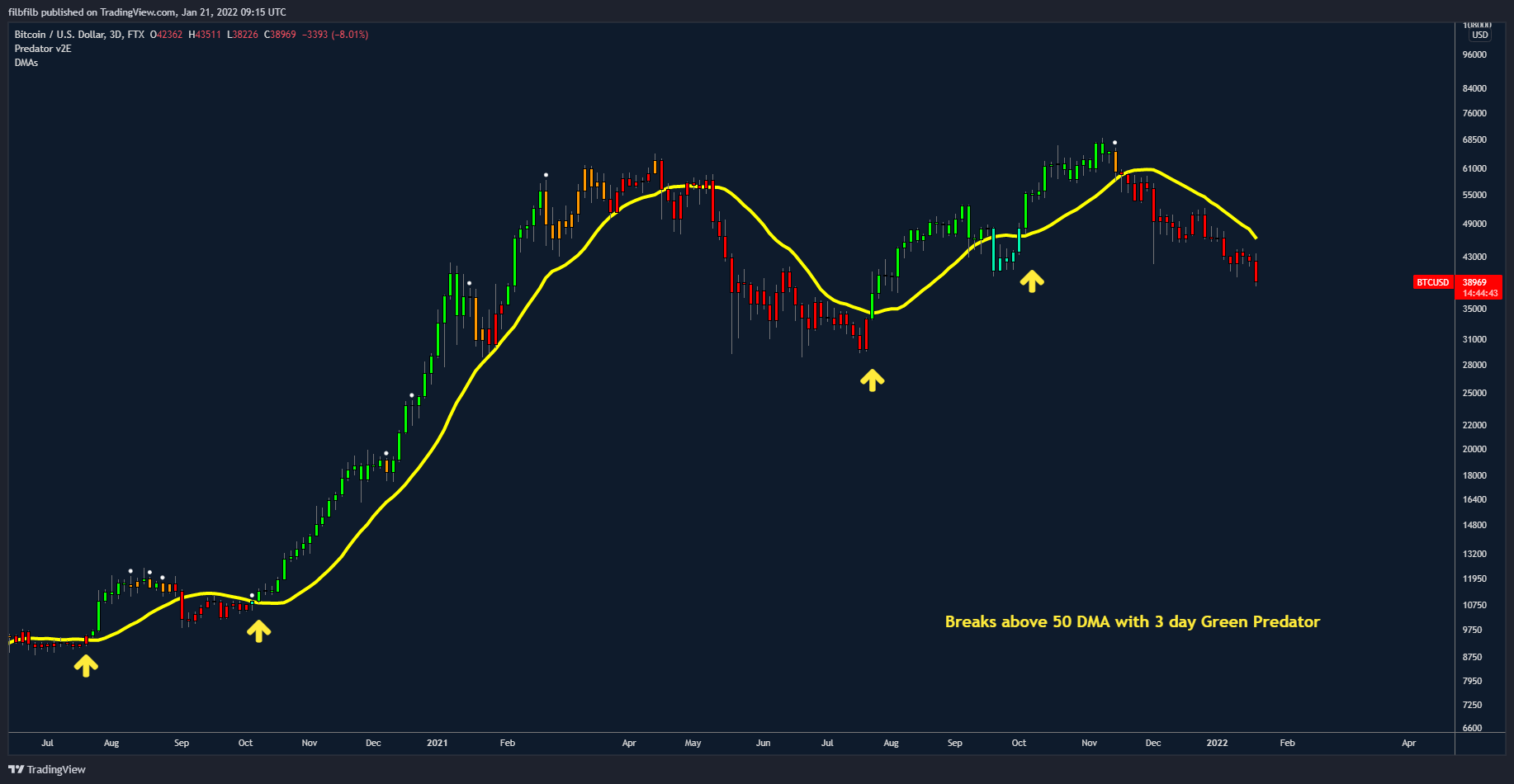1514x784 pixels.
Task: Click the yellow arrow under October 2021 candles
Action: click(1031, 281)
